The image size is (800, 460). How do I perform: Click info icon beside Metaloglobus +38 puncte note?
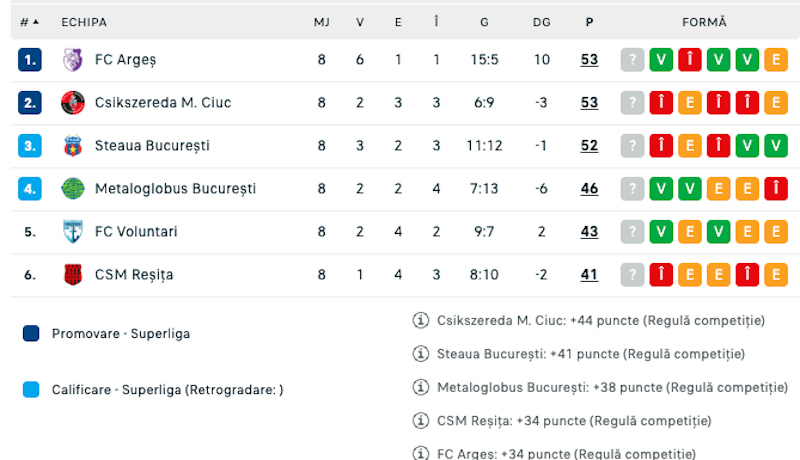click(421, 387)
